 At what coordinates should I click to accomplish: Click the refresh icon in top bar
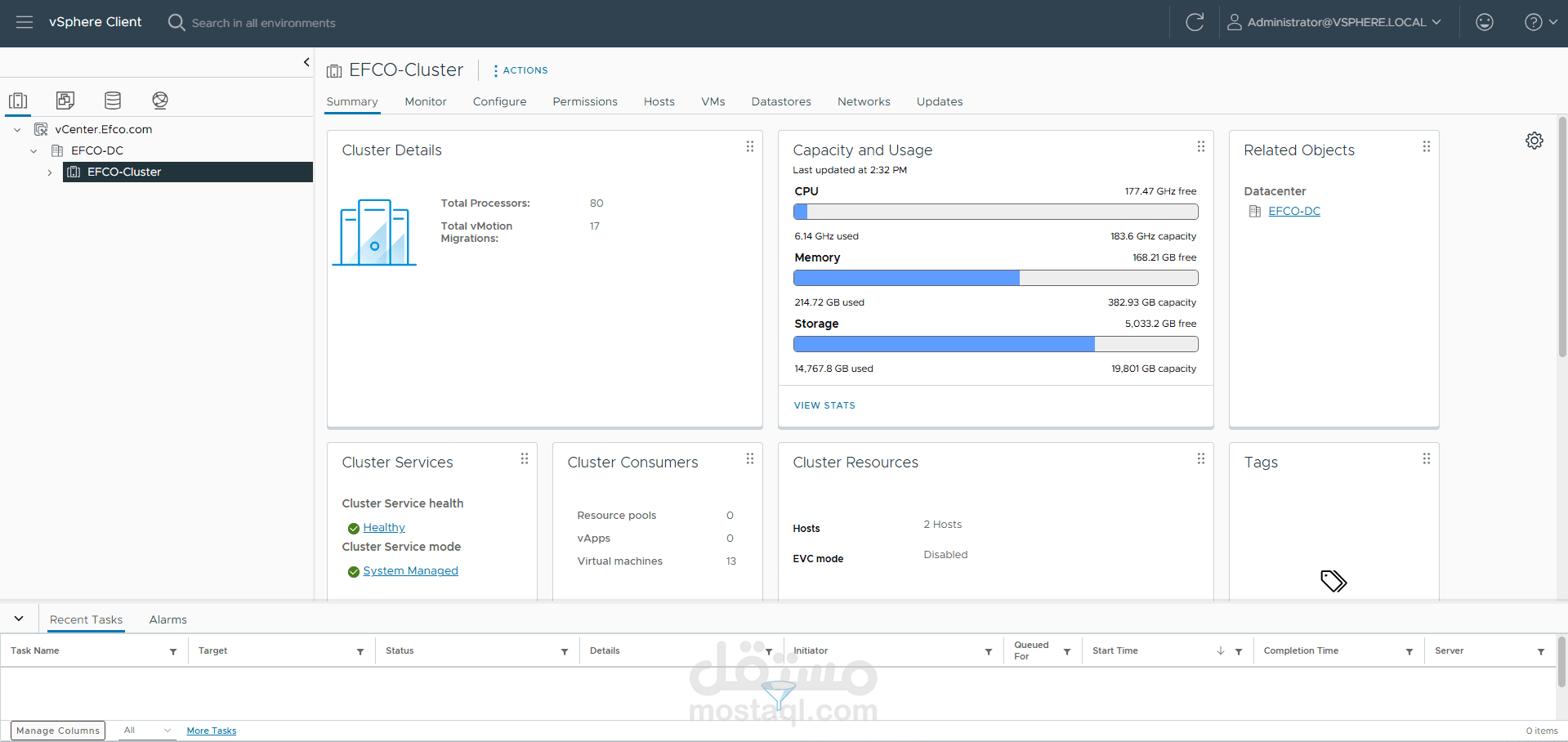point(1195,22)
